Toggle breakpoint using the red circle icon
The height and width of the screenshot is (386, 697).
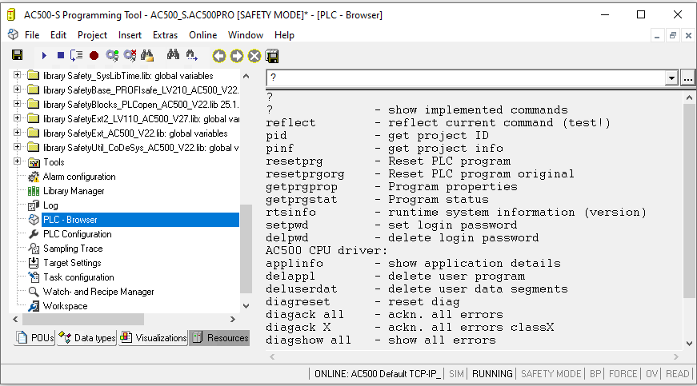point(94,56)
